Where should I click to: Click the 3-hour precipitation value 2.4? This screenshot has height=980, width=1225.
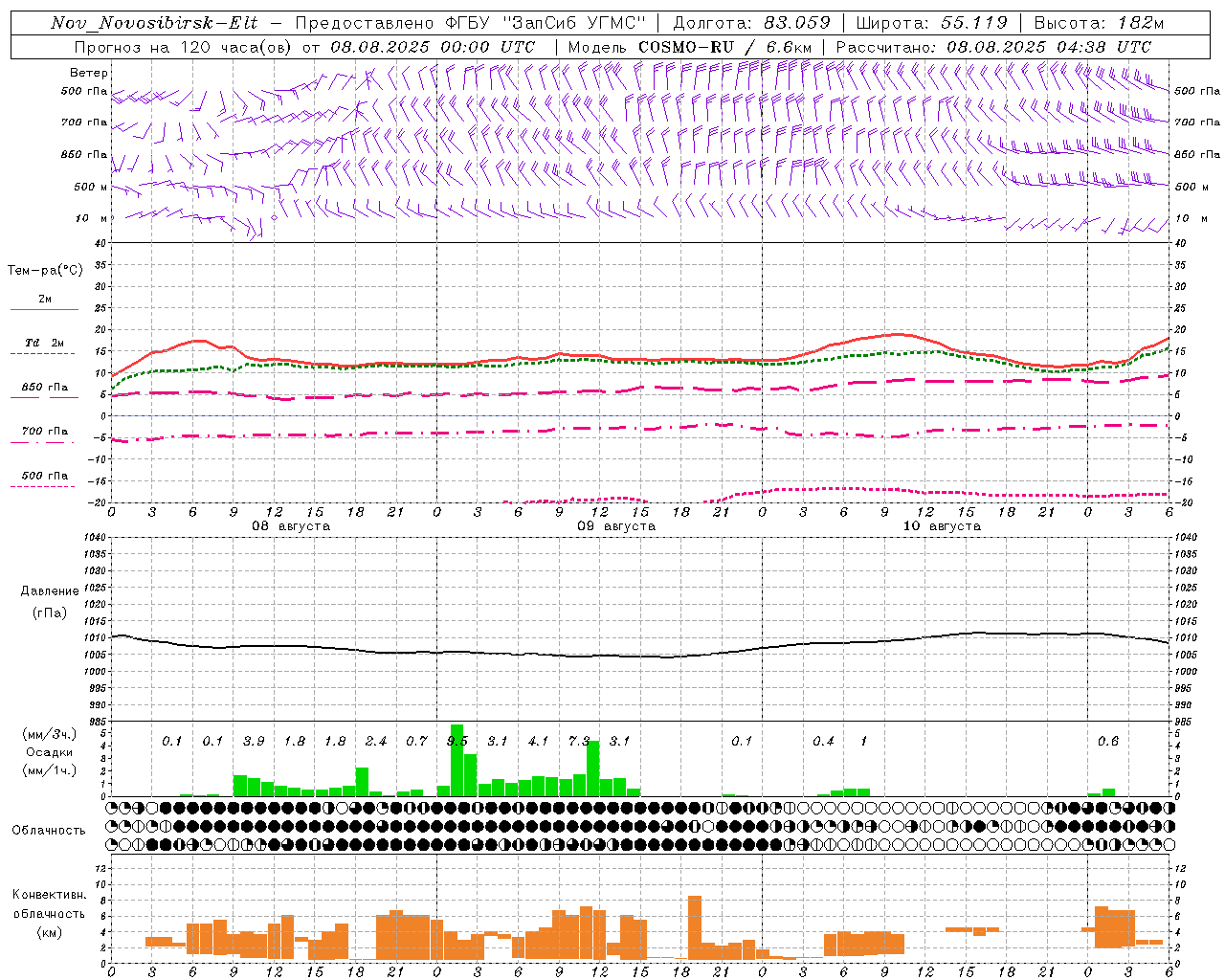coord(376,741)
